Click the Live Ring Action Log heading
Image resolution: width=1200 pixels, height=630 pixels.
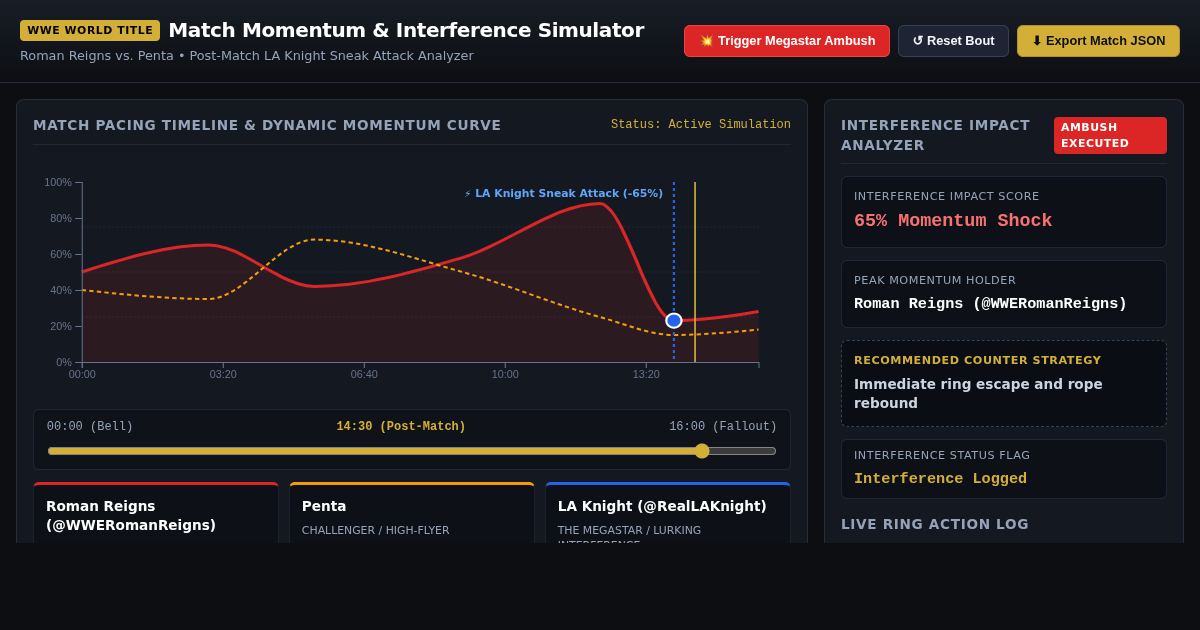click(935, 524)
